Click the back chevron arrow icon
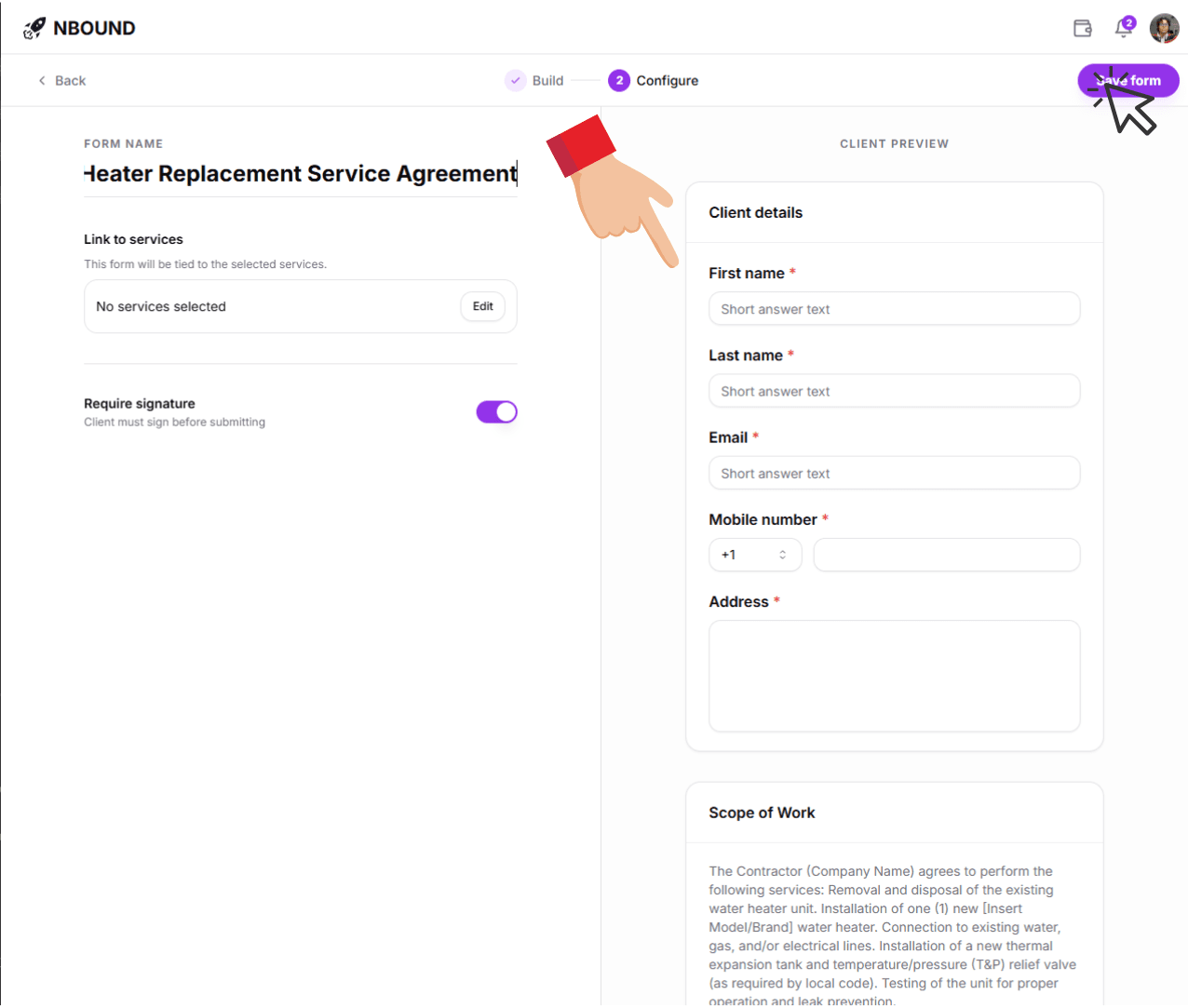This screenshot has width=1188, height=1008. (41, 80)
